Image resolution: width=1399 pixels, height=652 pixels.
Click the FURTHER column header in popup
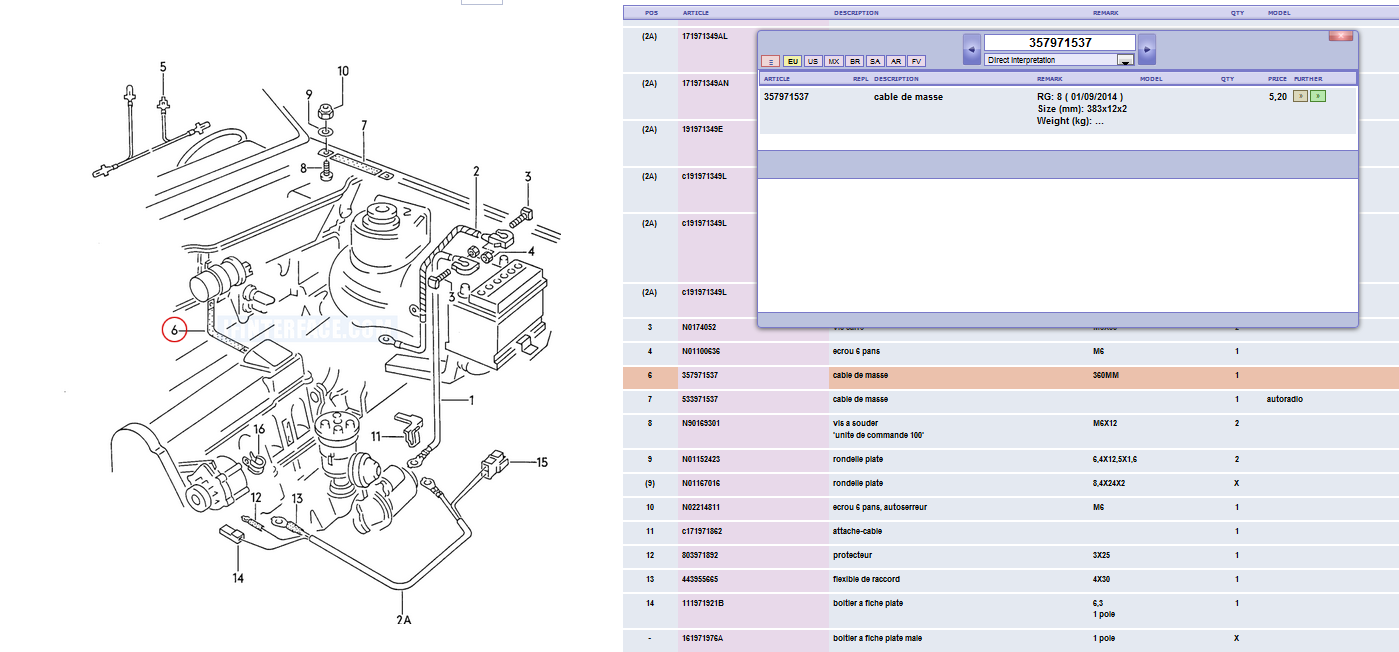(x=1307, y=78)
